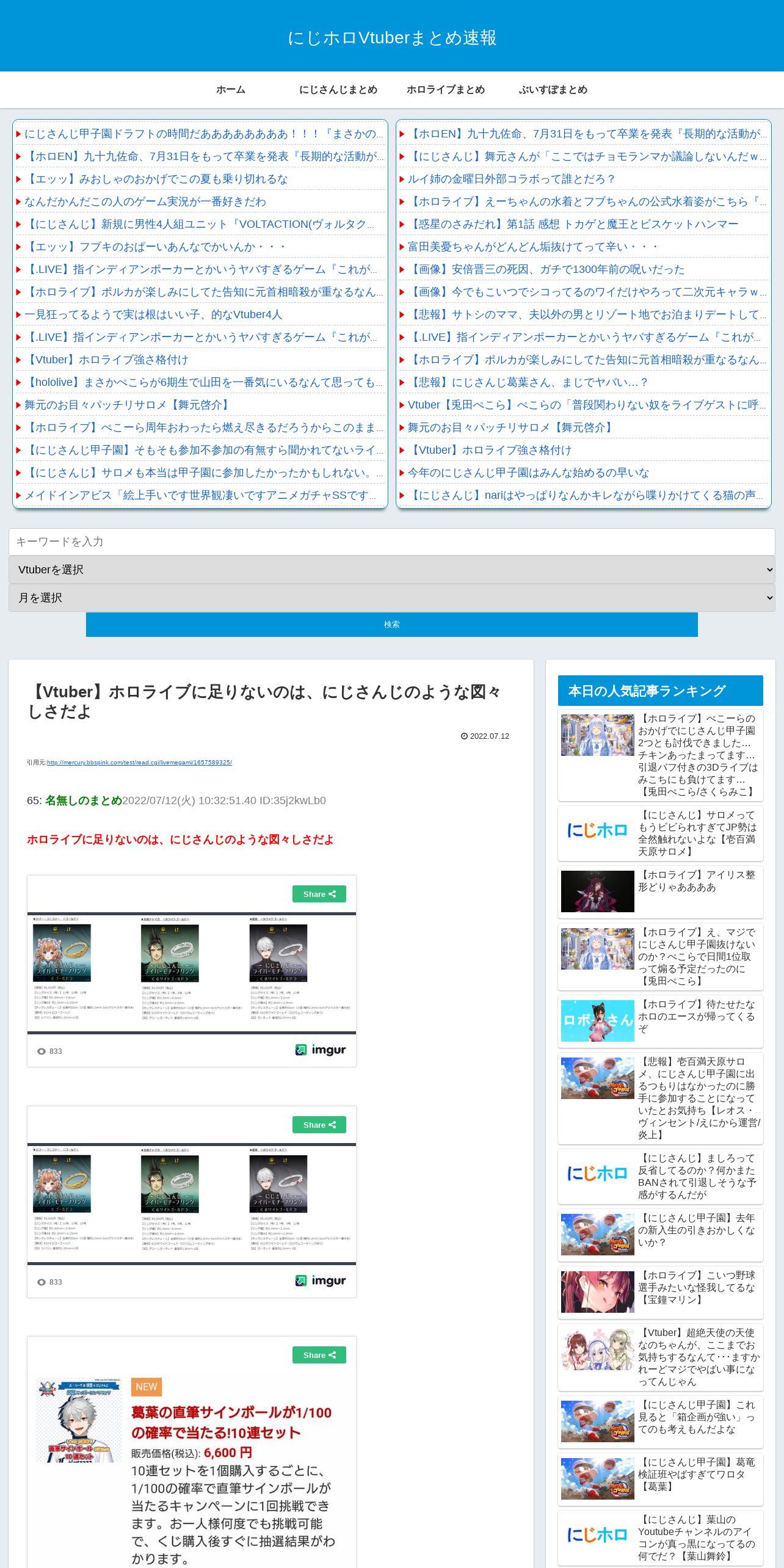Click the red 葛葉の直筆サインボールが1/100 product title
Image resolution: width=784 pixels, height=1568 pixels.
click(231, 1423)
